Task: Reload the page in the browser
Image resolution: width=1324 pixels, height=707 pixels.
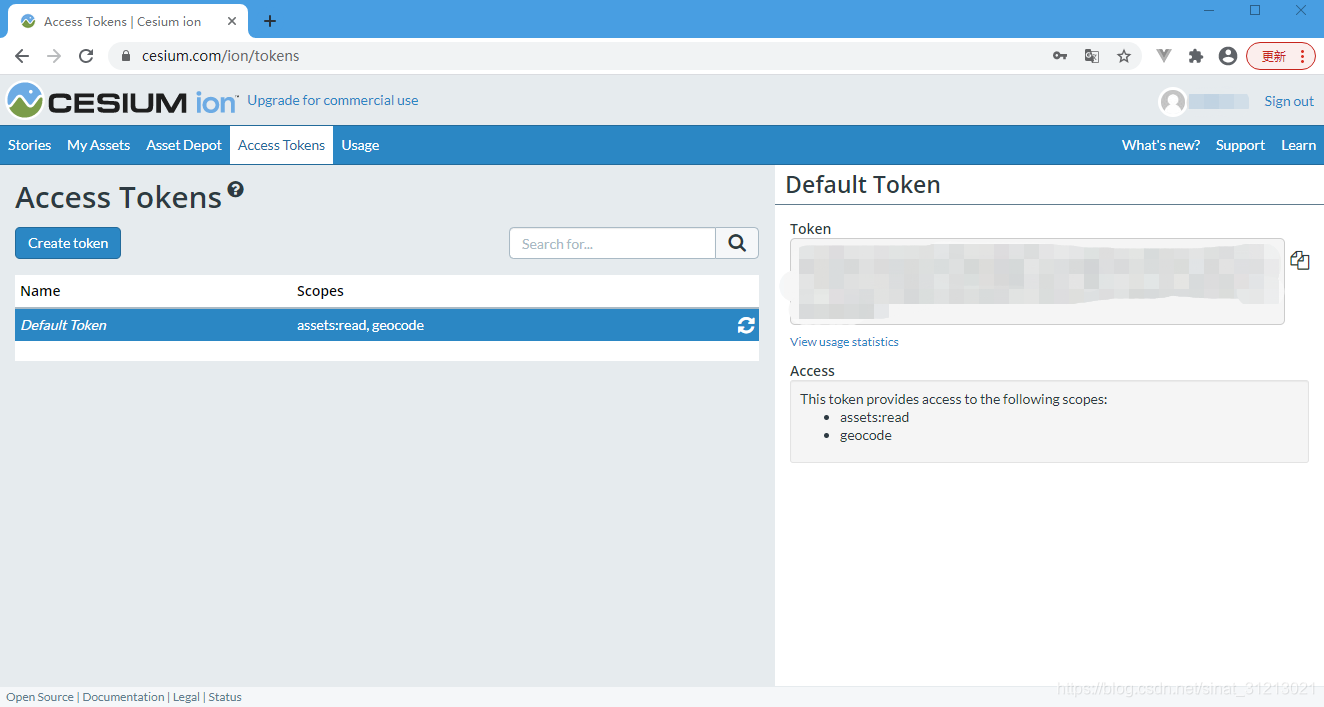Action: point(86,56)
